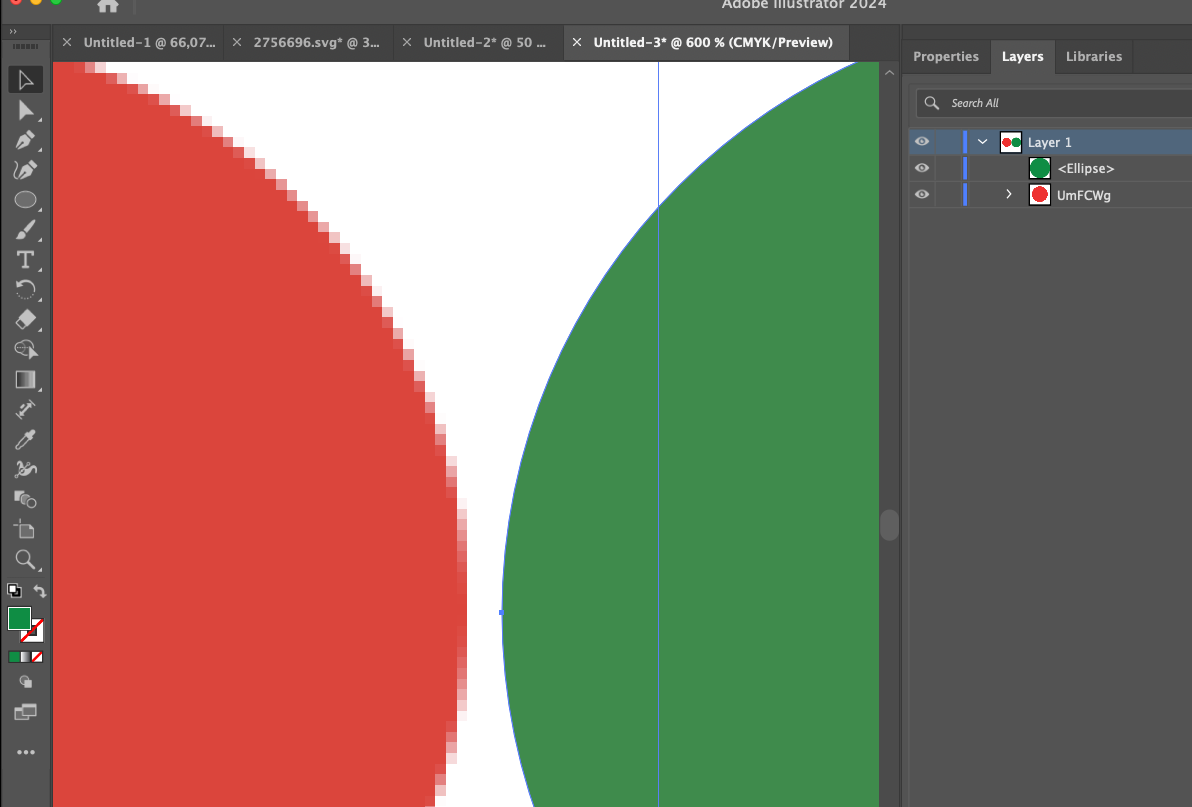
Task: Select the Puppet Warp tool
Action: pos(25,470)
